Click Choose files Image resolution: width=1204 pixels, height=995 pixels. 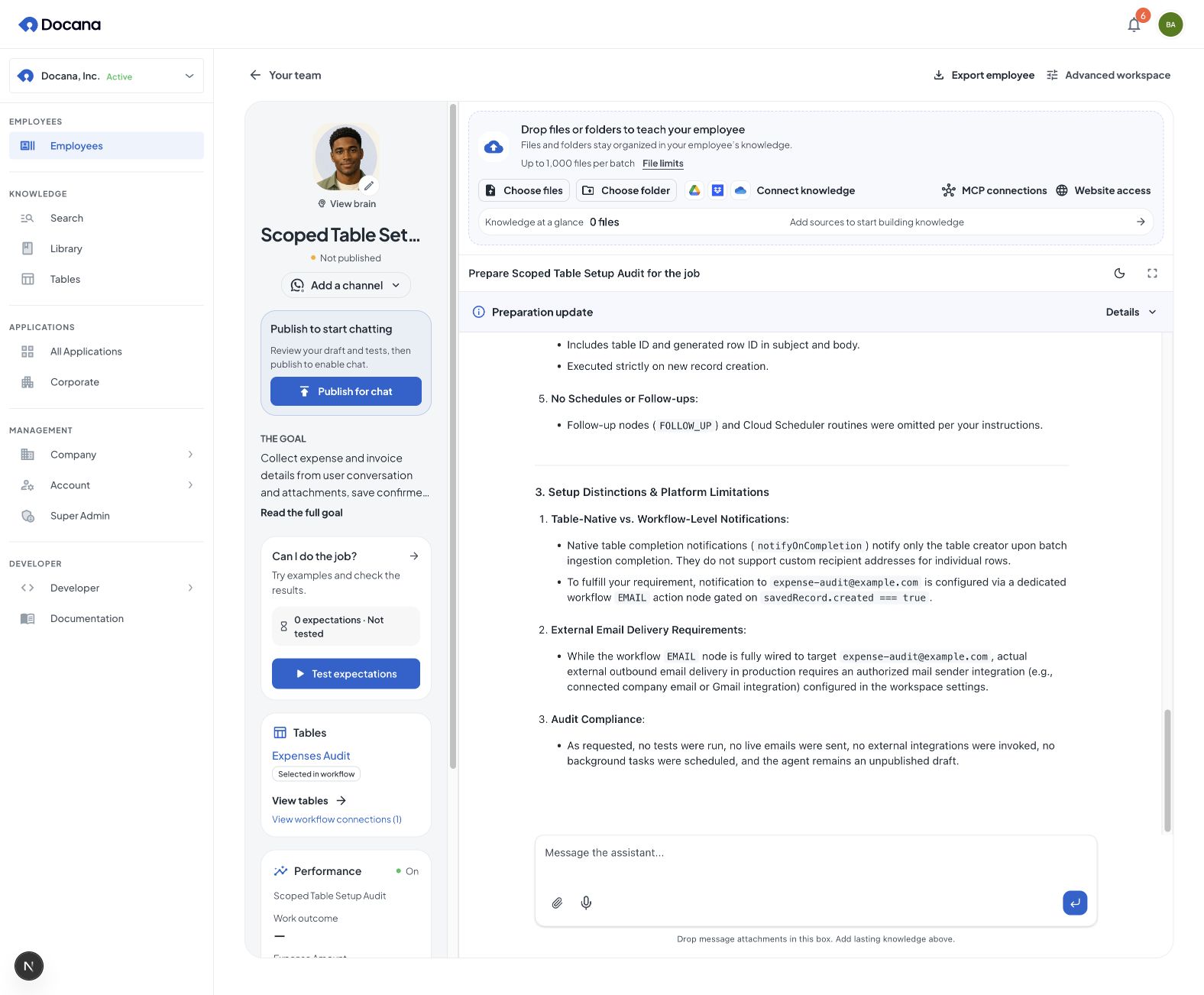(x=524, y=190)
